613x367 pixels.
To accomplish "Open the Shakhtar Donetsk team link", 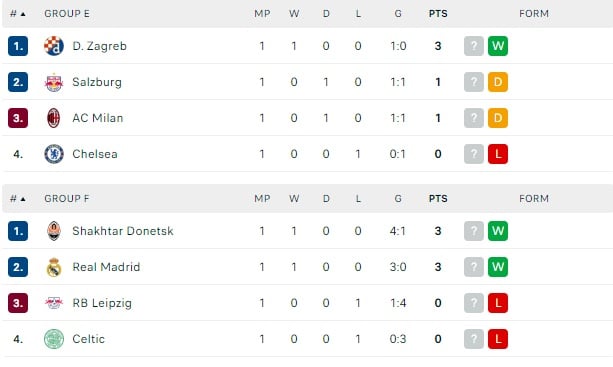I will coord(123,231).
